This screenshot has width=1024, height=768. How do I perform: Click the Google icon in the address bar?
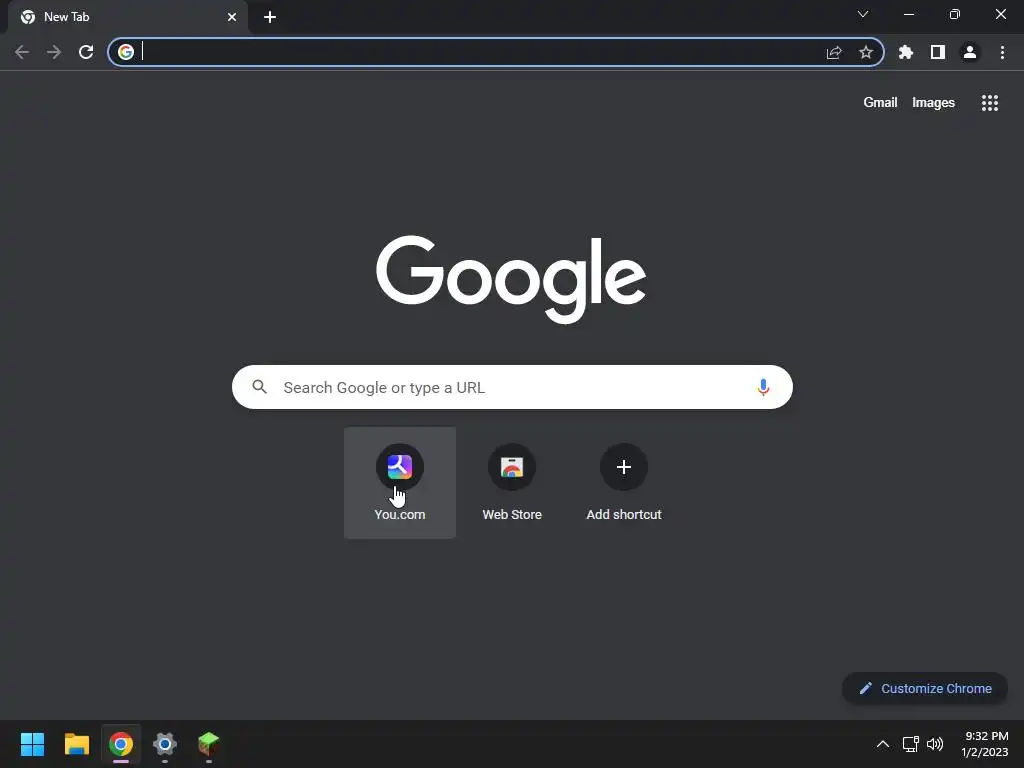click(126, 52)
